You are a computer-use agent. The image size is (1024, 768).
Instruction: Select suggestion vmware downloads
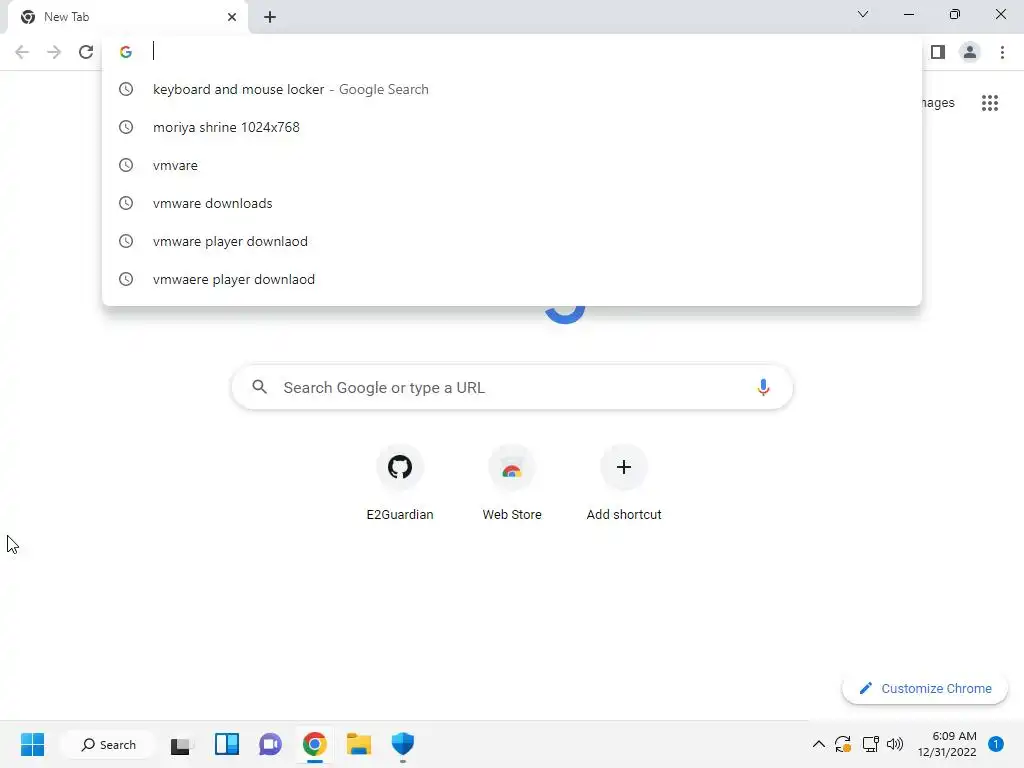[x=512, y=203]
